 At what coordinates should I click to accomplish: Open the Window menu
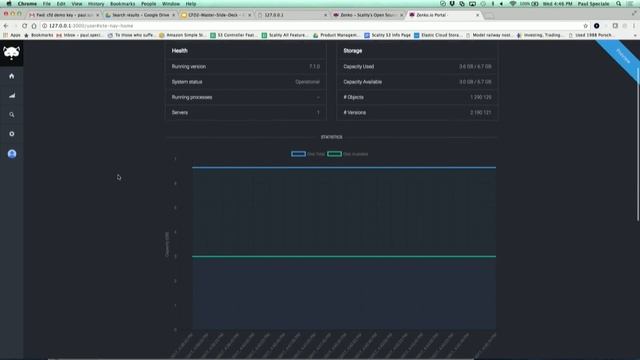click(171, 4)
